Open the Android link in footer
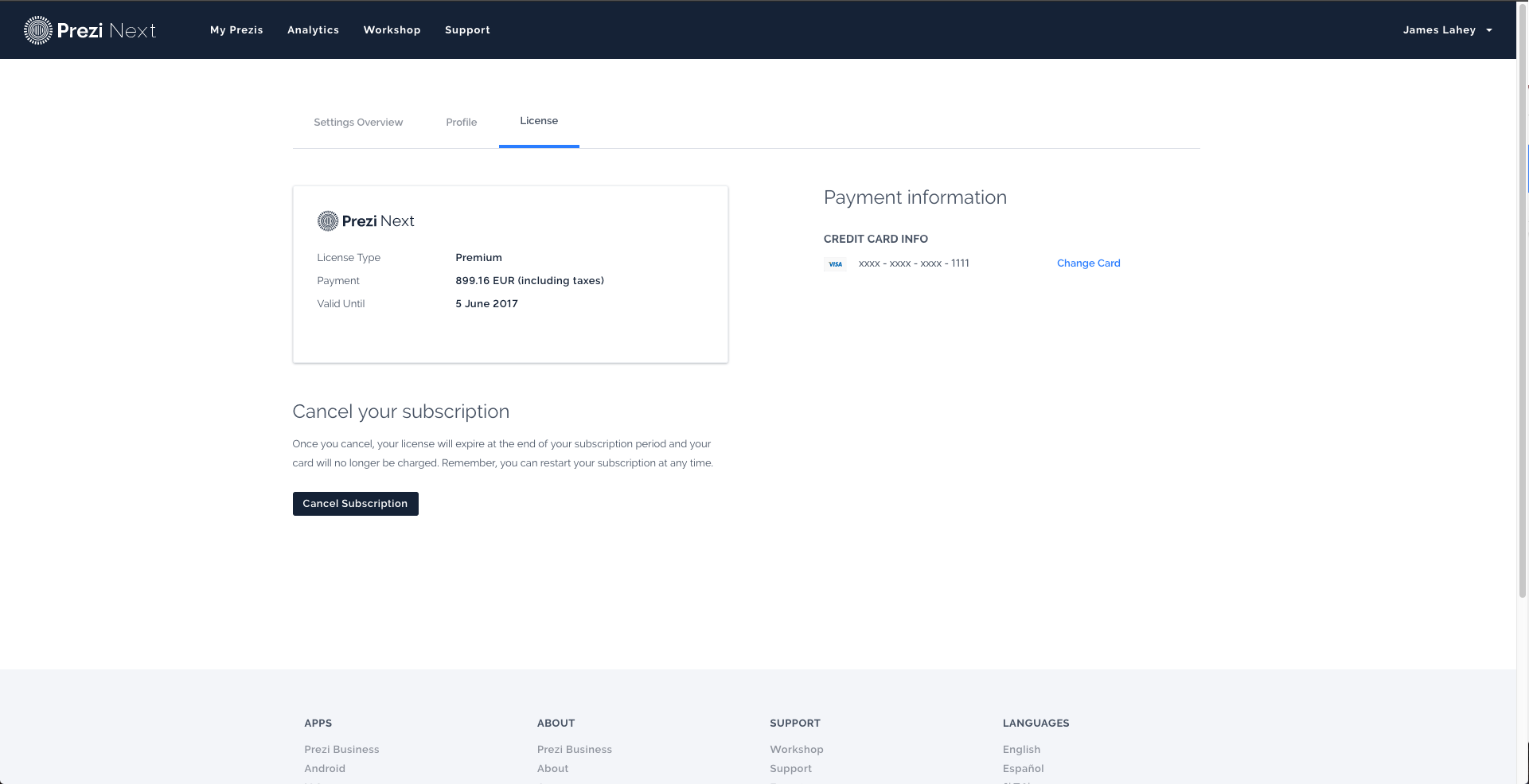Image resolution: width=1529 pixels, height=784 pixels. (325, 769)
